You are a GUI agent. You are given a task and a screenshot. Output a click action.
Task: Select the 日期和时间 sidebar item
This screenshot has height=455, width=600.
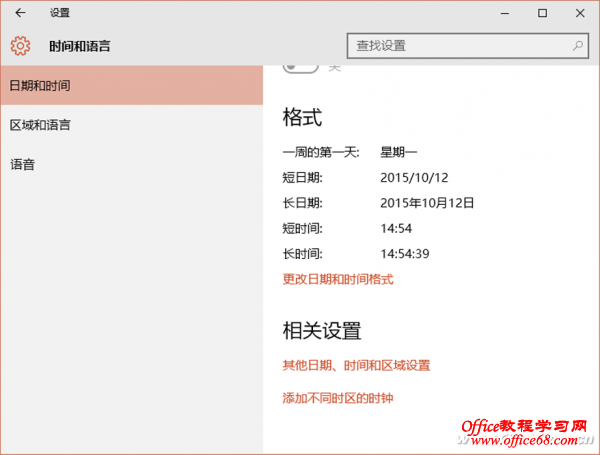(132, 85)
